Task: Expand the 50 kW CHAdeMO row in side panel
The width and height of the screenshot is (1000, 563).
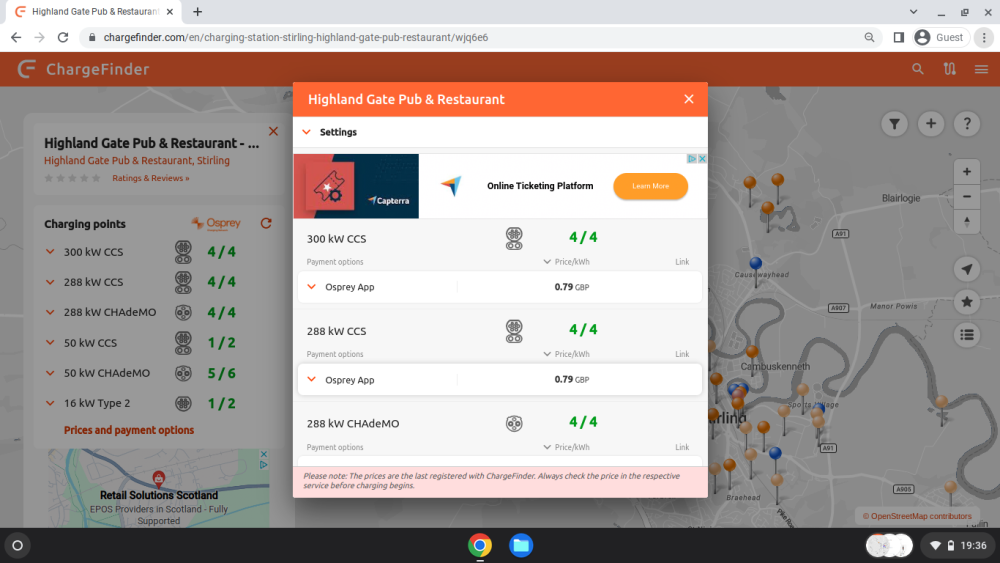Action: (50, 373)
